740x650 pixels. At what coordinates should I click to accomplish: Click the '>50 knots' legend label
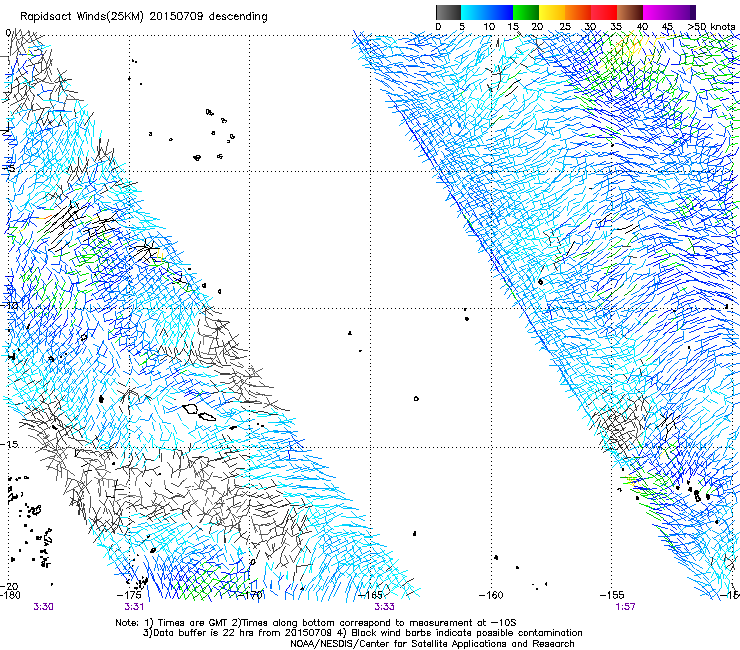[711, 27]
